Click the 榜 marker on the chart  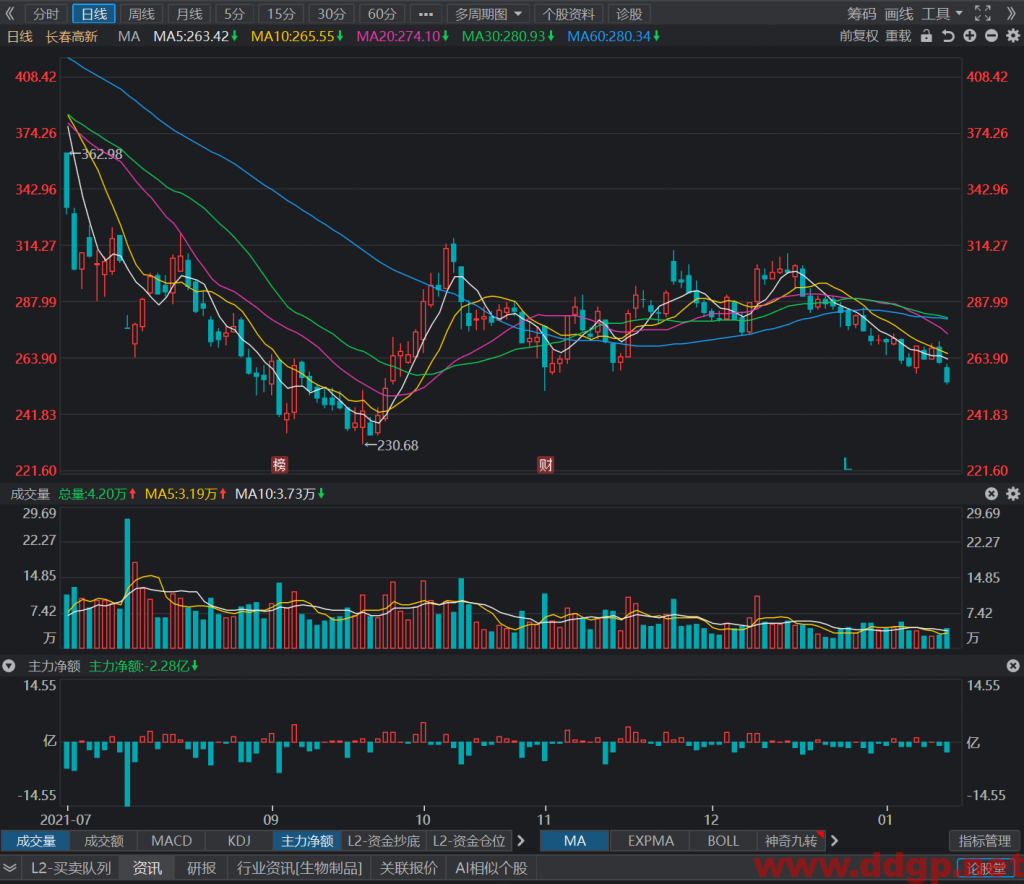click(x=280, y=464)
